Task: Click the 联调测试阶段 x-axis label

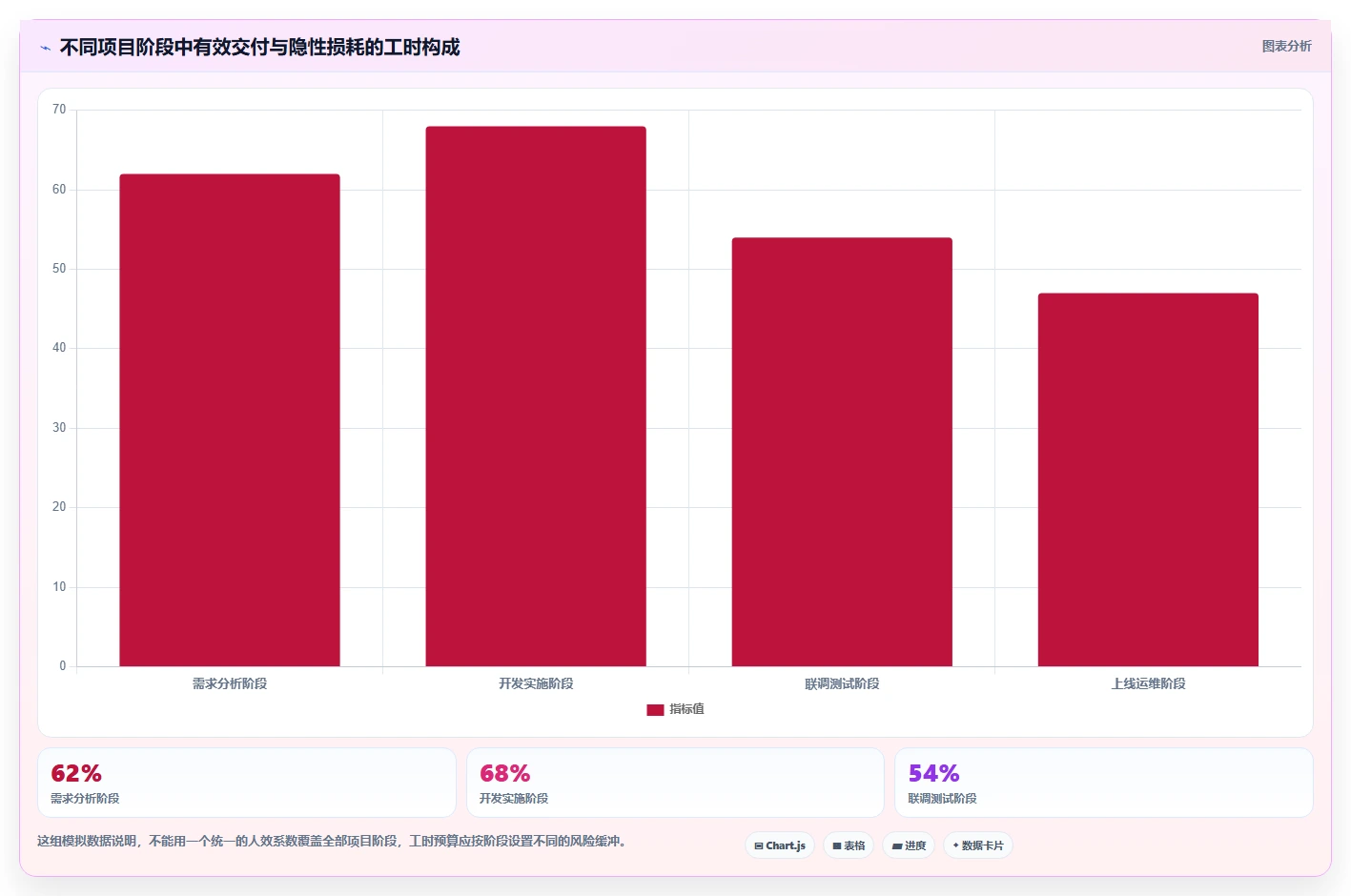Action: click(x=842, y=683)
